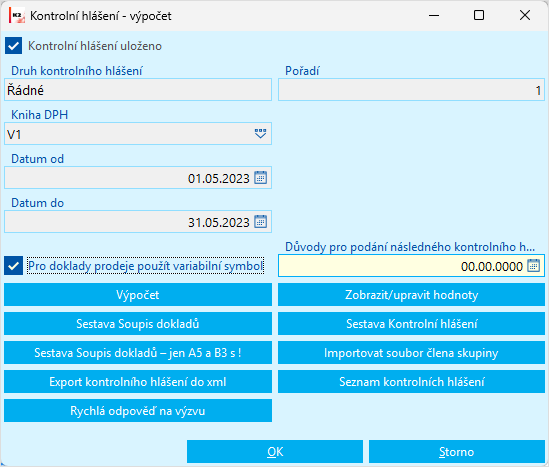Toggle Kontrolní hlášení uloženo checkbox
The width and height of the screenshot is (549, 467).
[14, 46]
